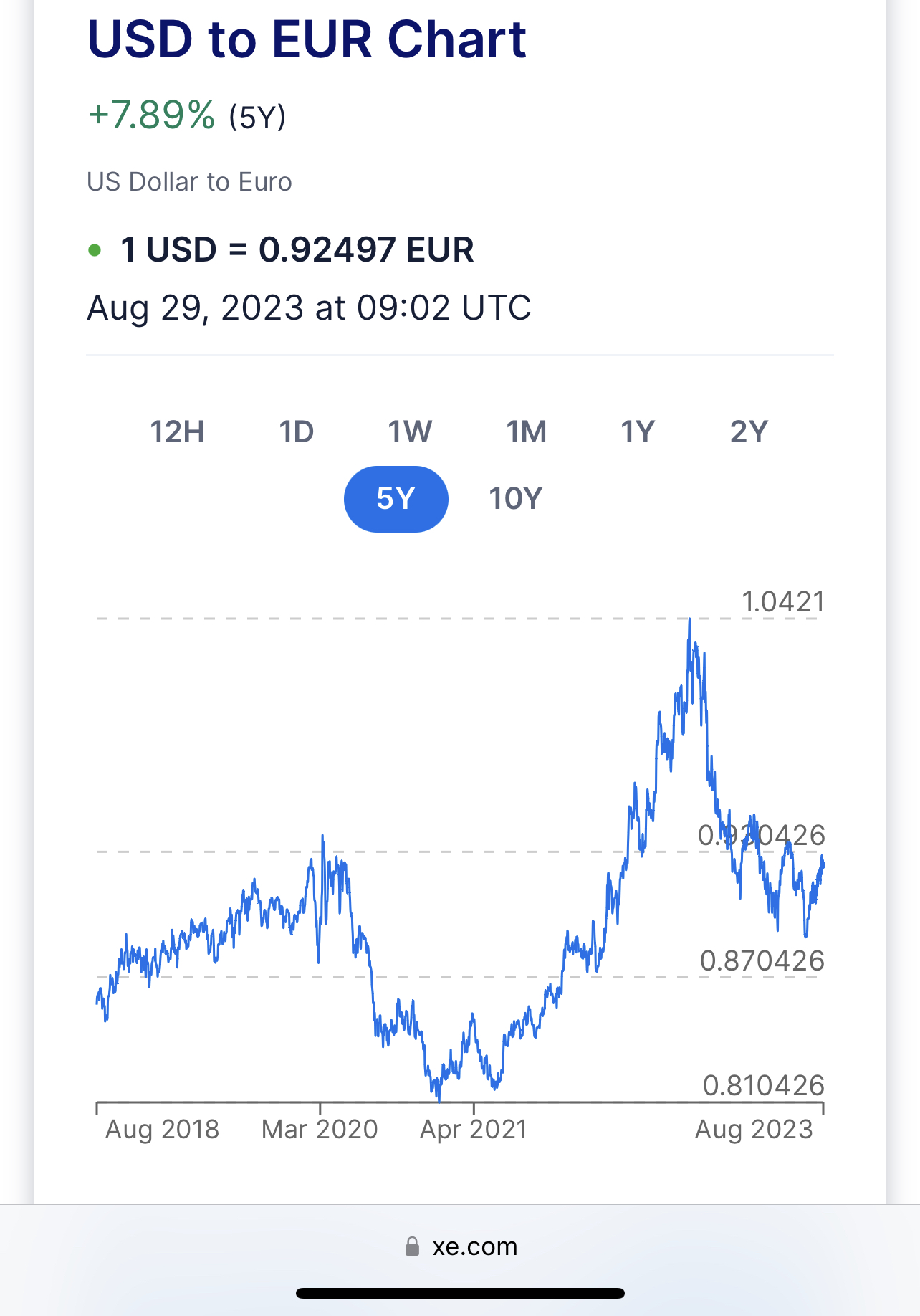The image size is (920, 1316).
Task: Click the Mar 2020 timeline tick label
Action: pos(320,1129)
